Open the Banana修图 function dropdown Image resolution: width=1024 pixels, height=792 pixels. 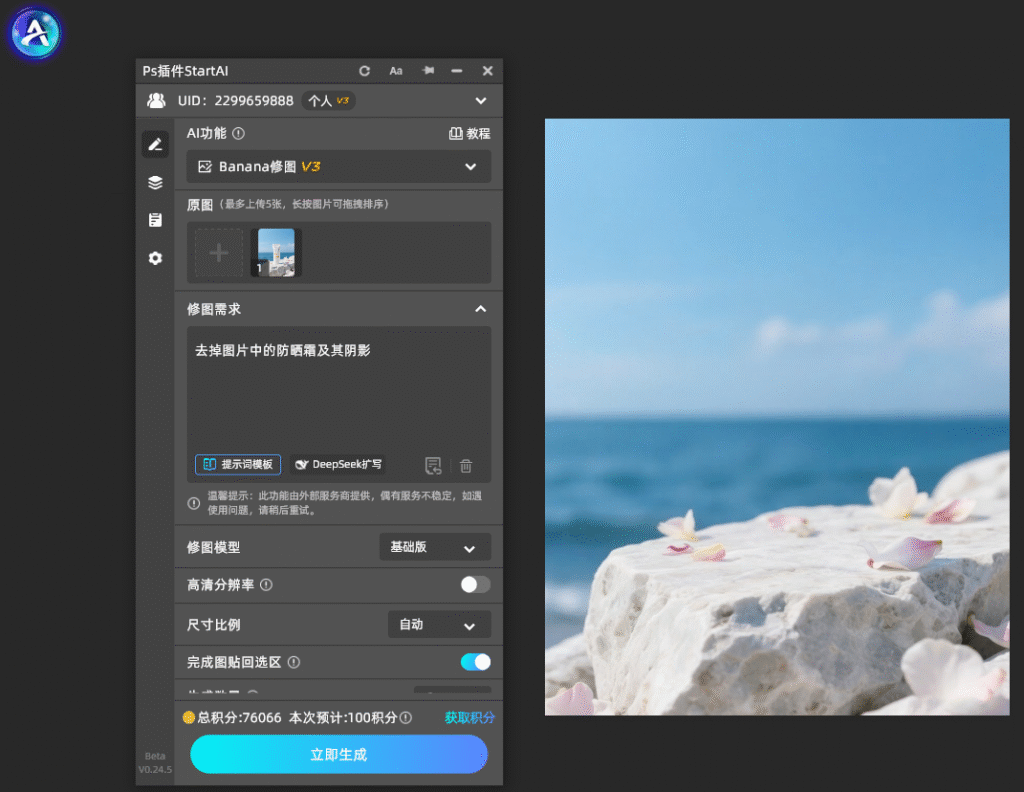pos(339,166)
